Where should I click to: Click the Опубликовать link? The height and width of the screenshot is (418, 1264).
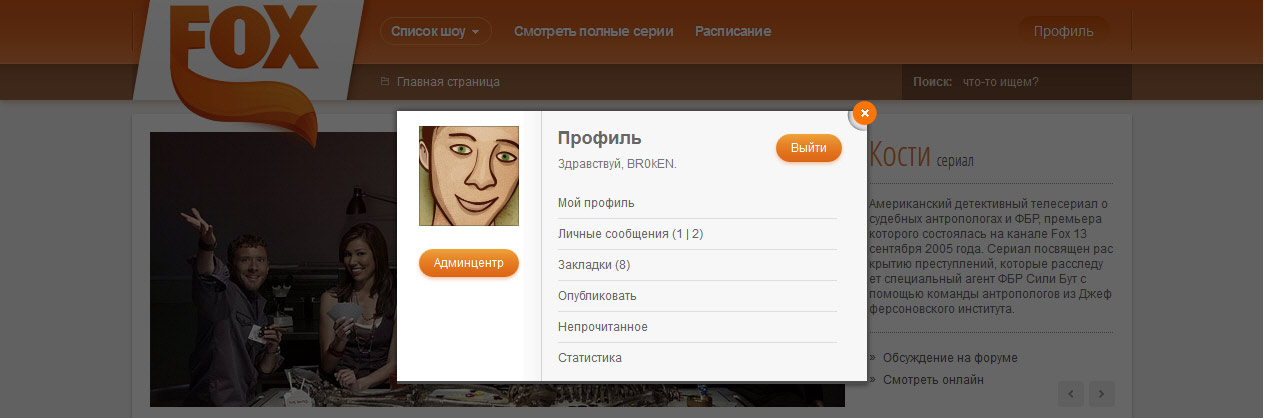coord(597,296)
